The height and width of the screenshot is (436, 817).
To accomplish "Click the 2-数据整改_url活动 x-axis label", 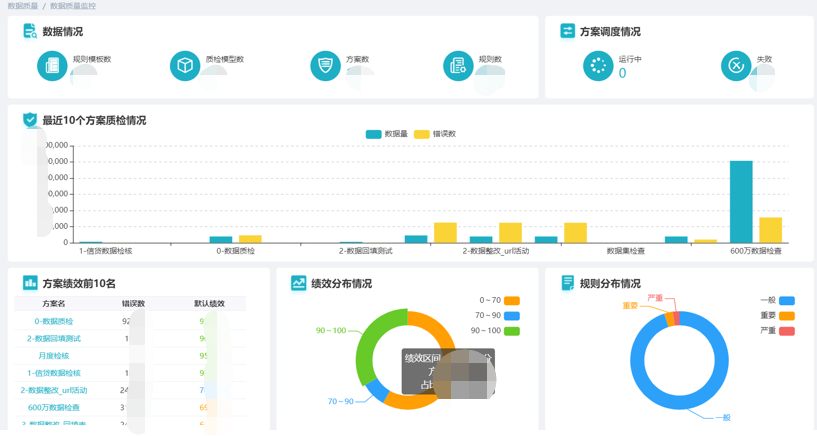I will (496, 251).
